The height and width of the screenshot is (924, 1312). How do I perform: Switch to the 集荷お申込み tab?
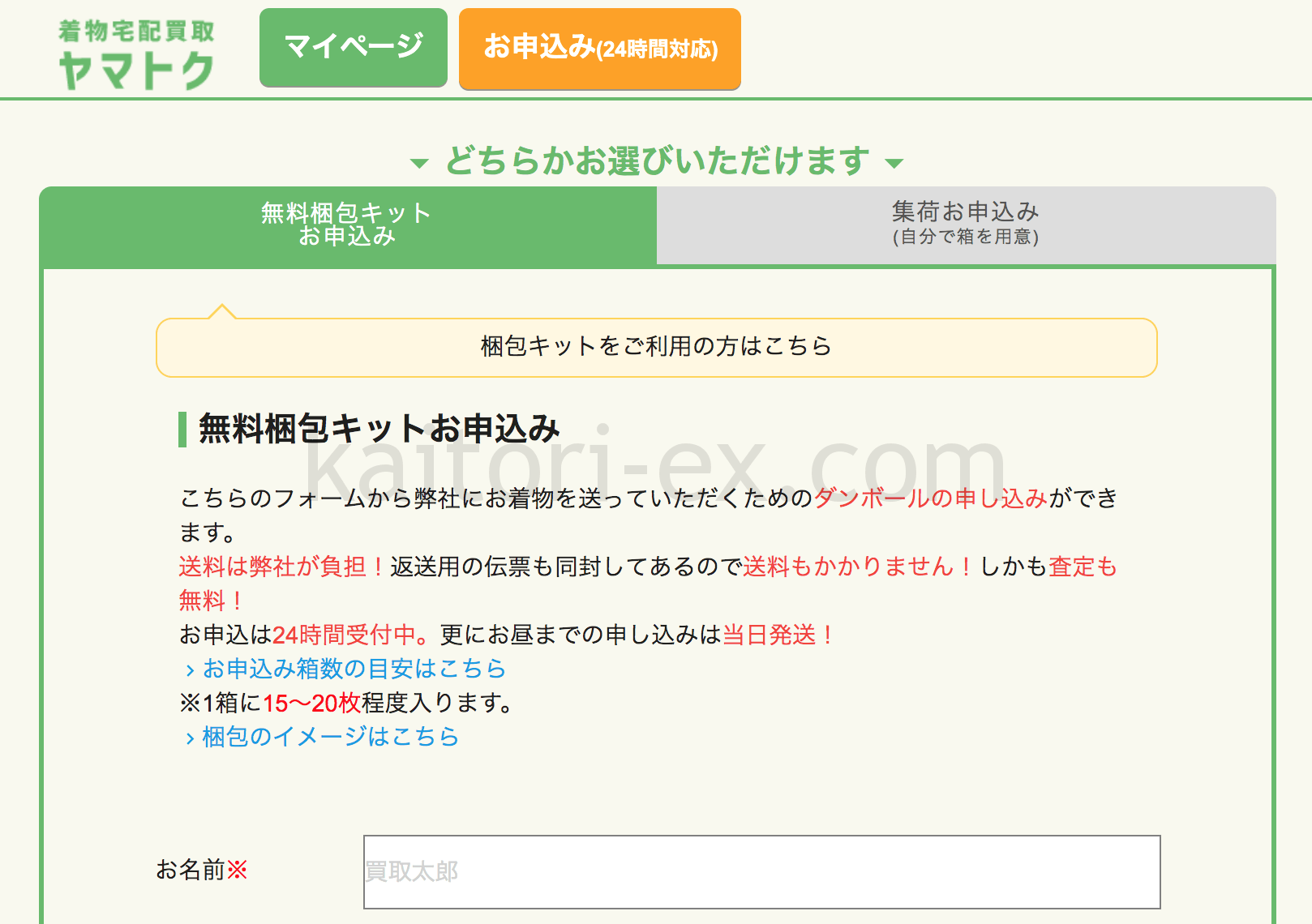point(966,225)
